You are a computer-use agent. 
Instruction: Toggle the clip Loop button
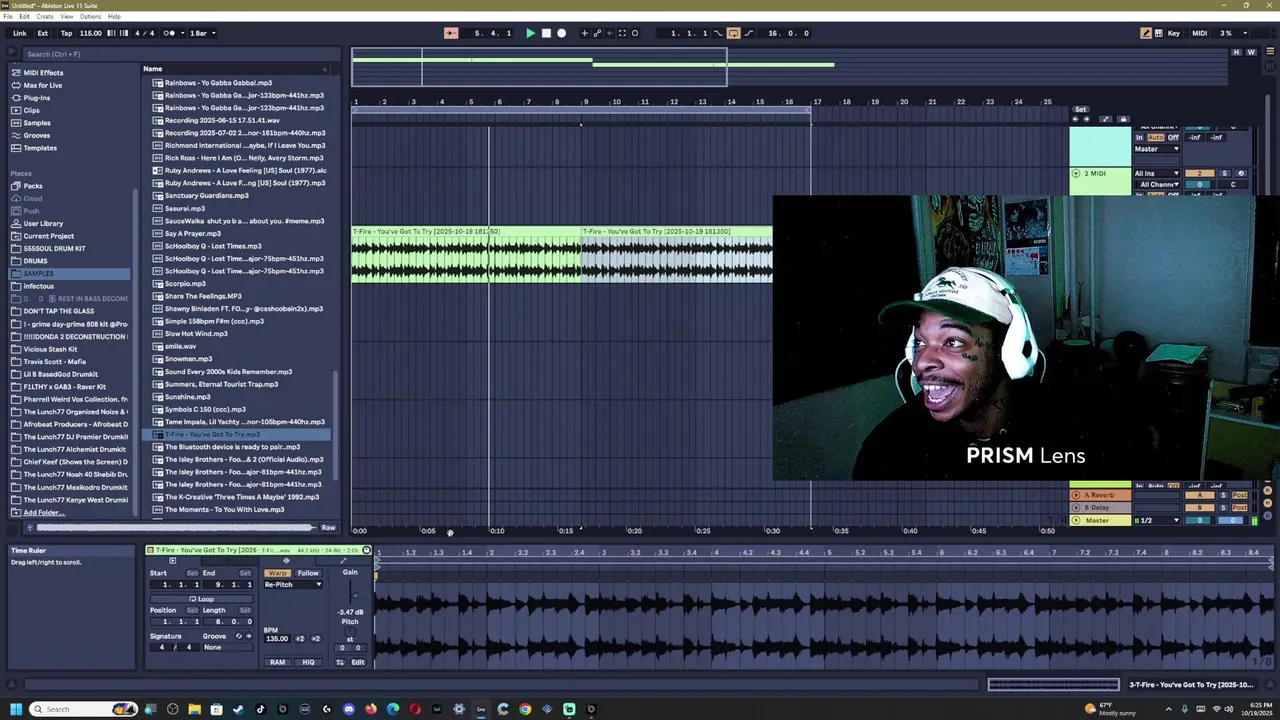click(x=201, y=599)
